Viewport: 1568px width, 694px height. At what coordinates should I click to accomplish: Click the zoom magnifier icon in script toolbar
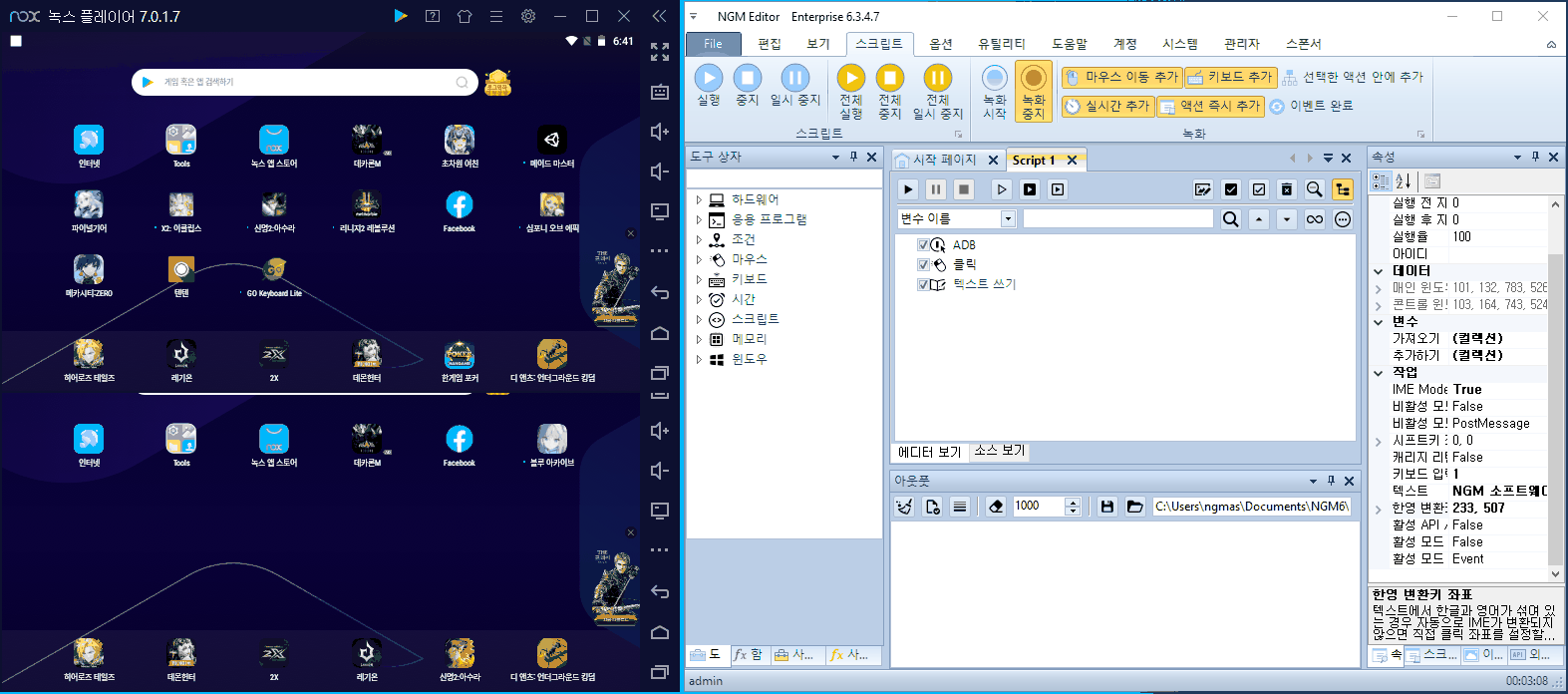click(x=1315, y=189)
